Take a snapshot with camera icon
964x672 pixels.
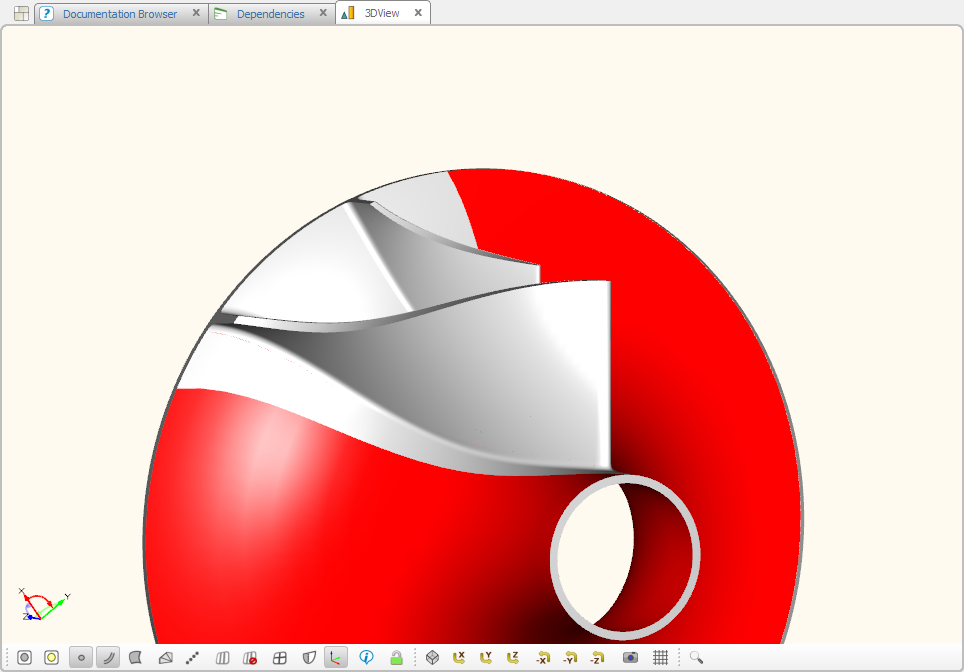click(630, 657)
